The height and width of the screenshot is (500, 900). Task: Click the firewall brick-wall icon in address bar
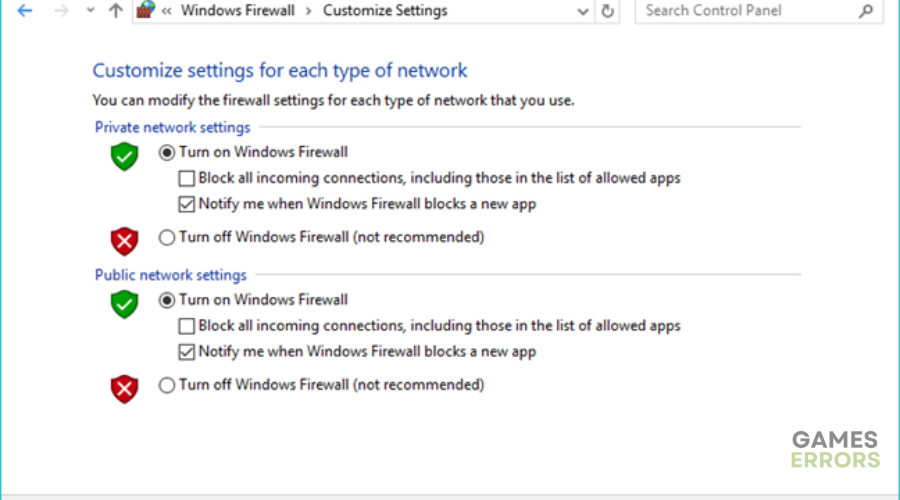tap(146, 10)
